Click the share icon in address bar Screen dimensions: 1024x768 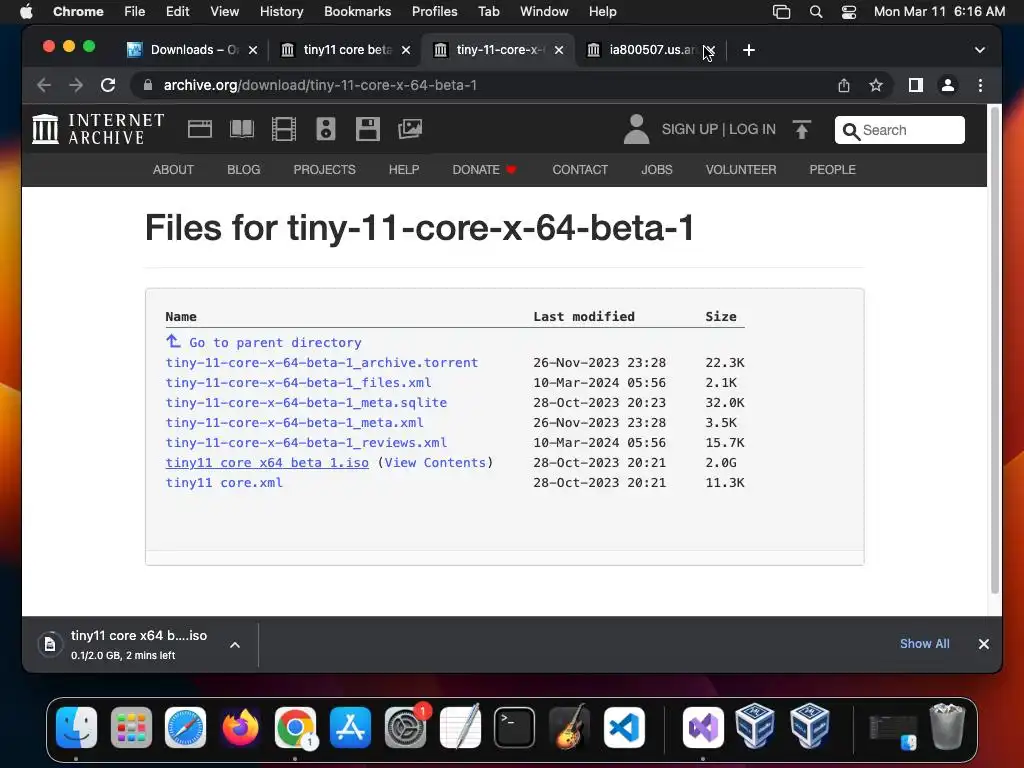[844, 86]
